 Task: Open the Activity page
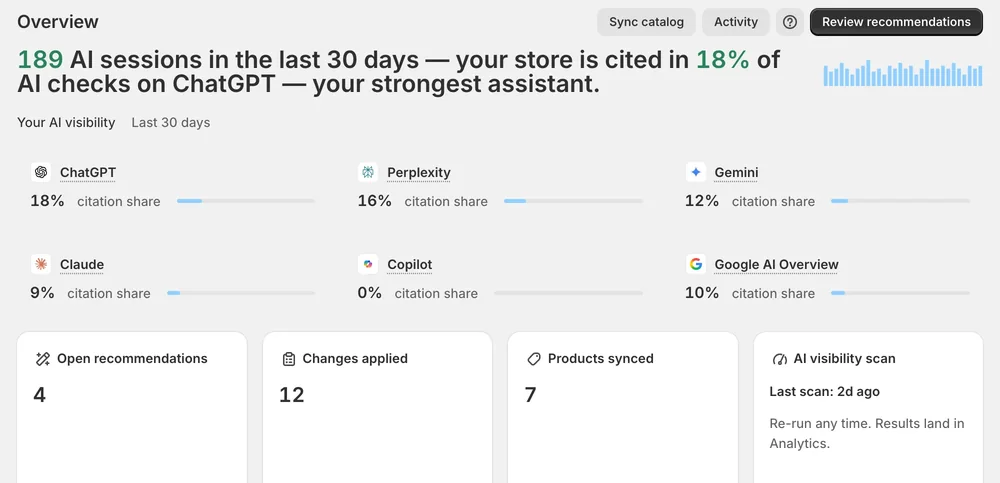[x=735, y=22]
